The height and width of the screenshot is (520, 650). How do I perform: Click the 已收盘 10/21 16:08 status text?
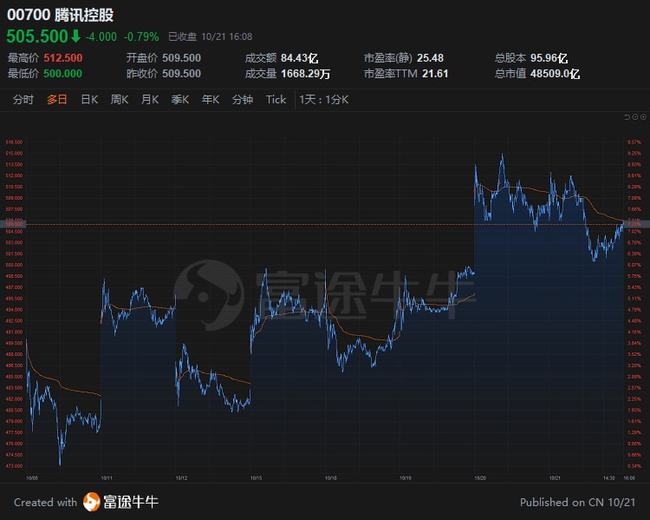pos(210,37)
